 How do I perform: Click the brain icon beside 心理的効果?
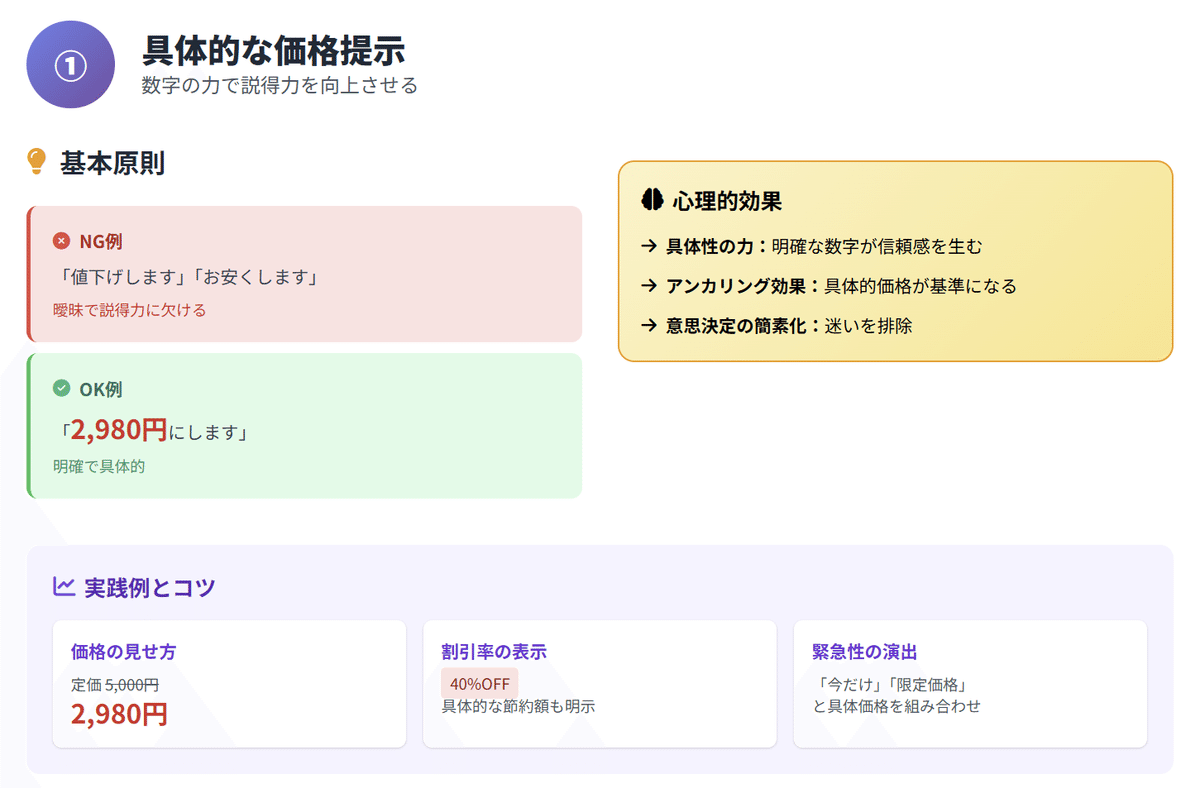click(x=652, y=200)
